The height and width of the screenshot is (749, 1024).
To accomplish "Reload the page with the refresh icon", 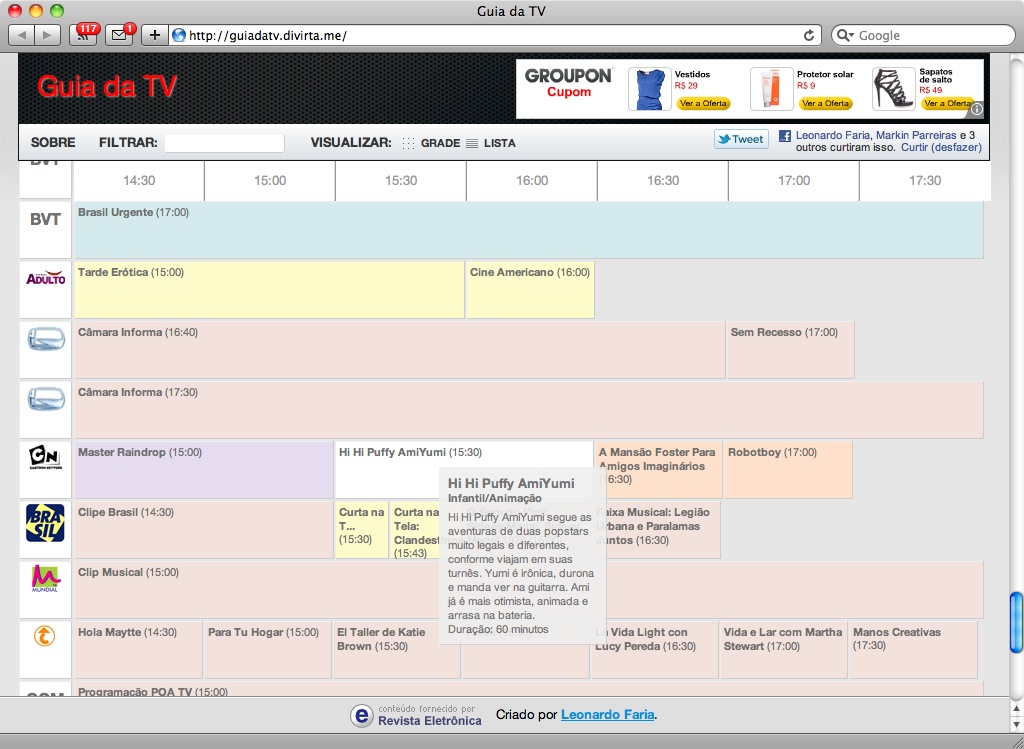I will pos(808,35).
